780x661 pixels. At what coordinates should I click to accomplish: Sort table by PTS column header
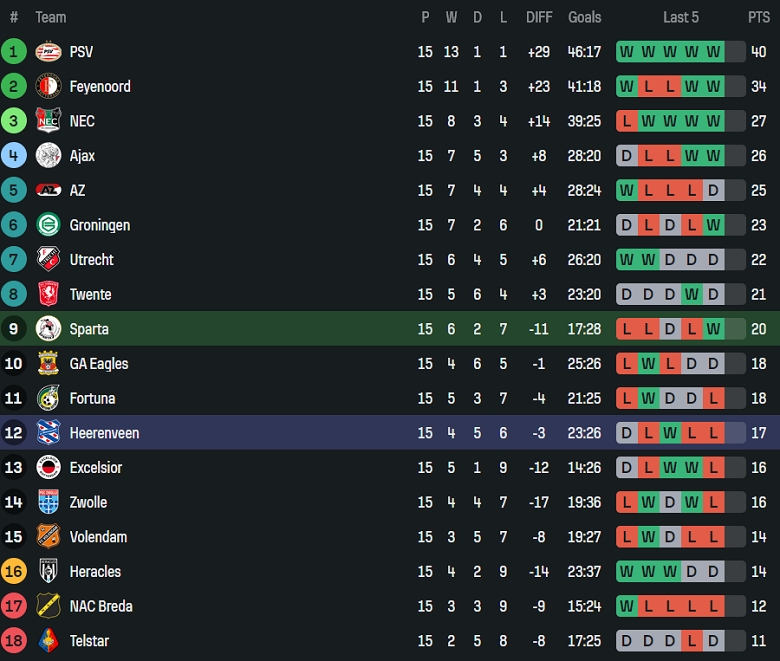click(758, 17)
